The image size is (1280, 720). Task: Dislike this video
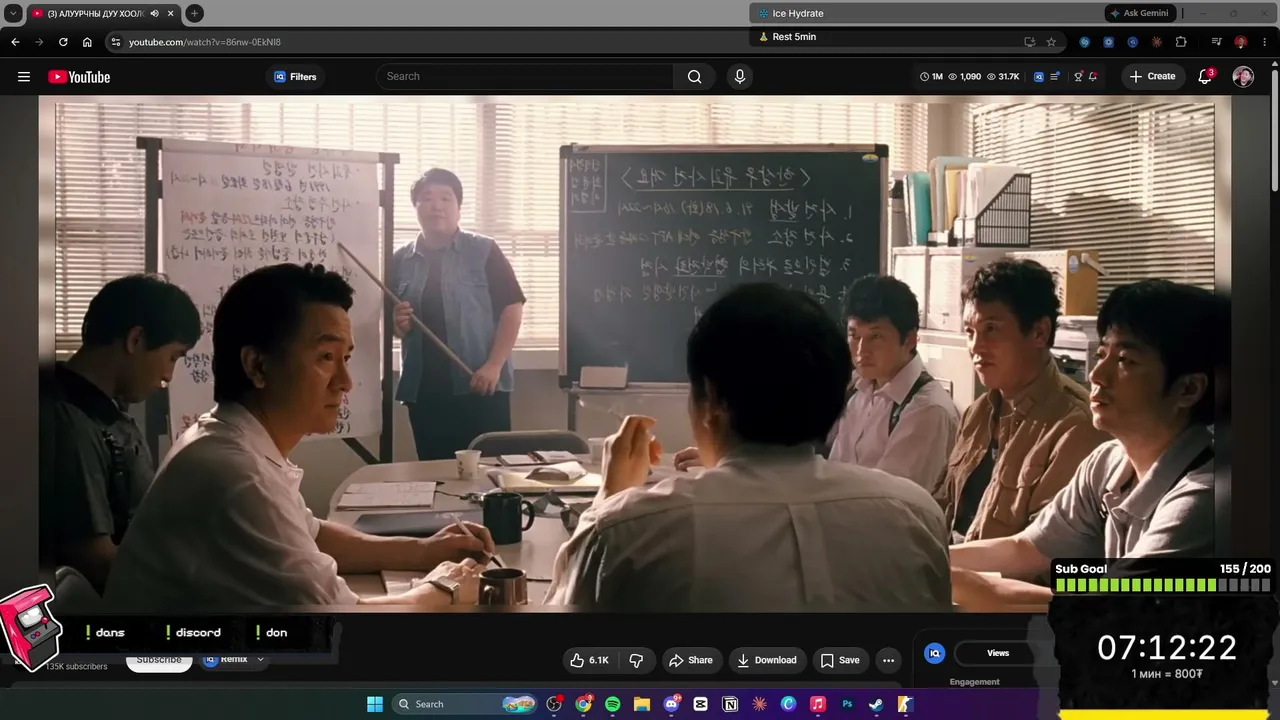pos(636,660)
